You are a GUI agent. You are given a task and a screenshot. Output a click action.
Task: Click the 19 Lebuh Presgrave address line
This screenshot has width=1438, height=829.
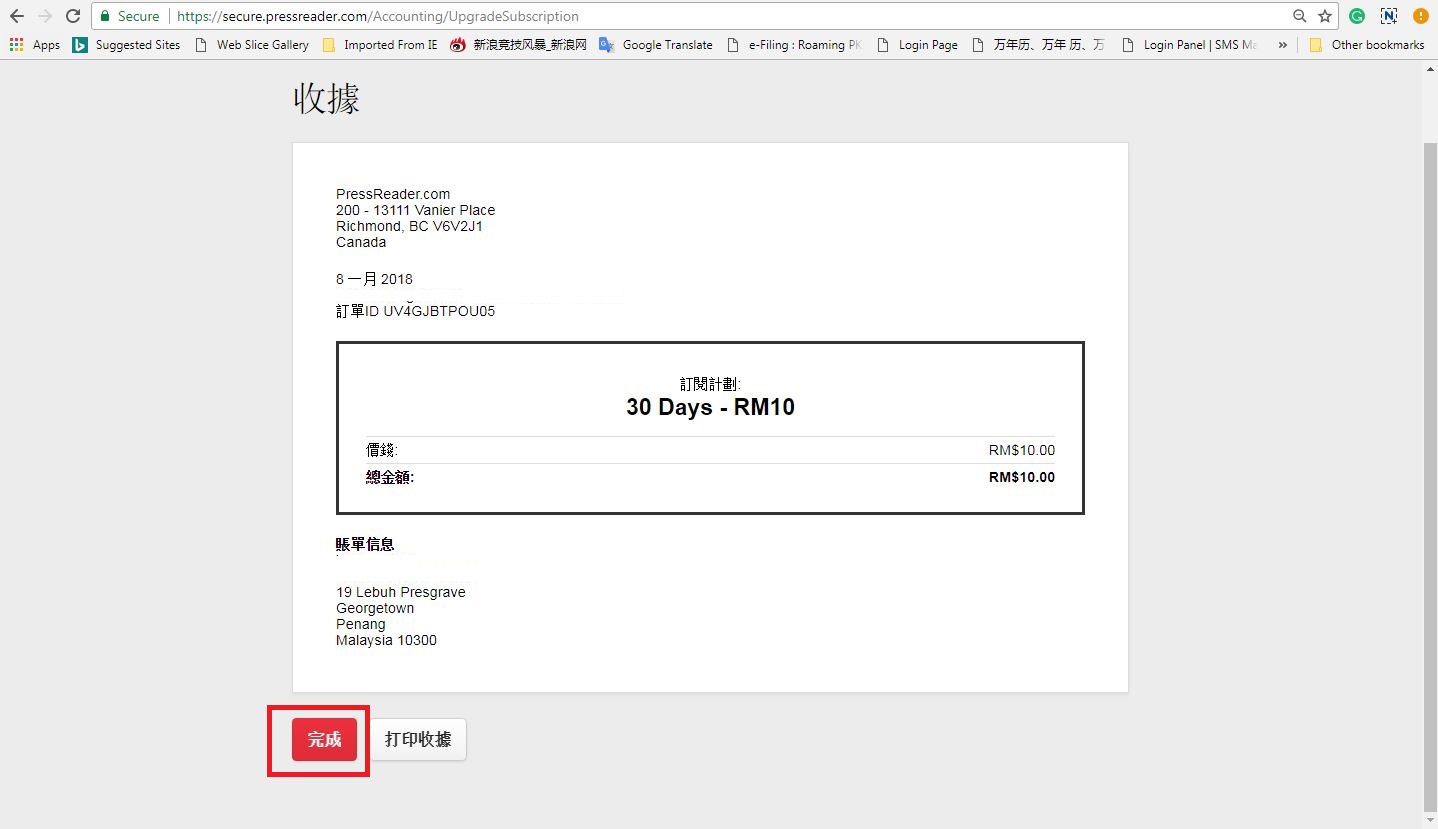pyautogui.click(x=401, y=592)
